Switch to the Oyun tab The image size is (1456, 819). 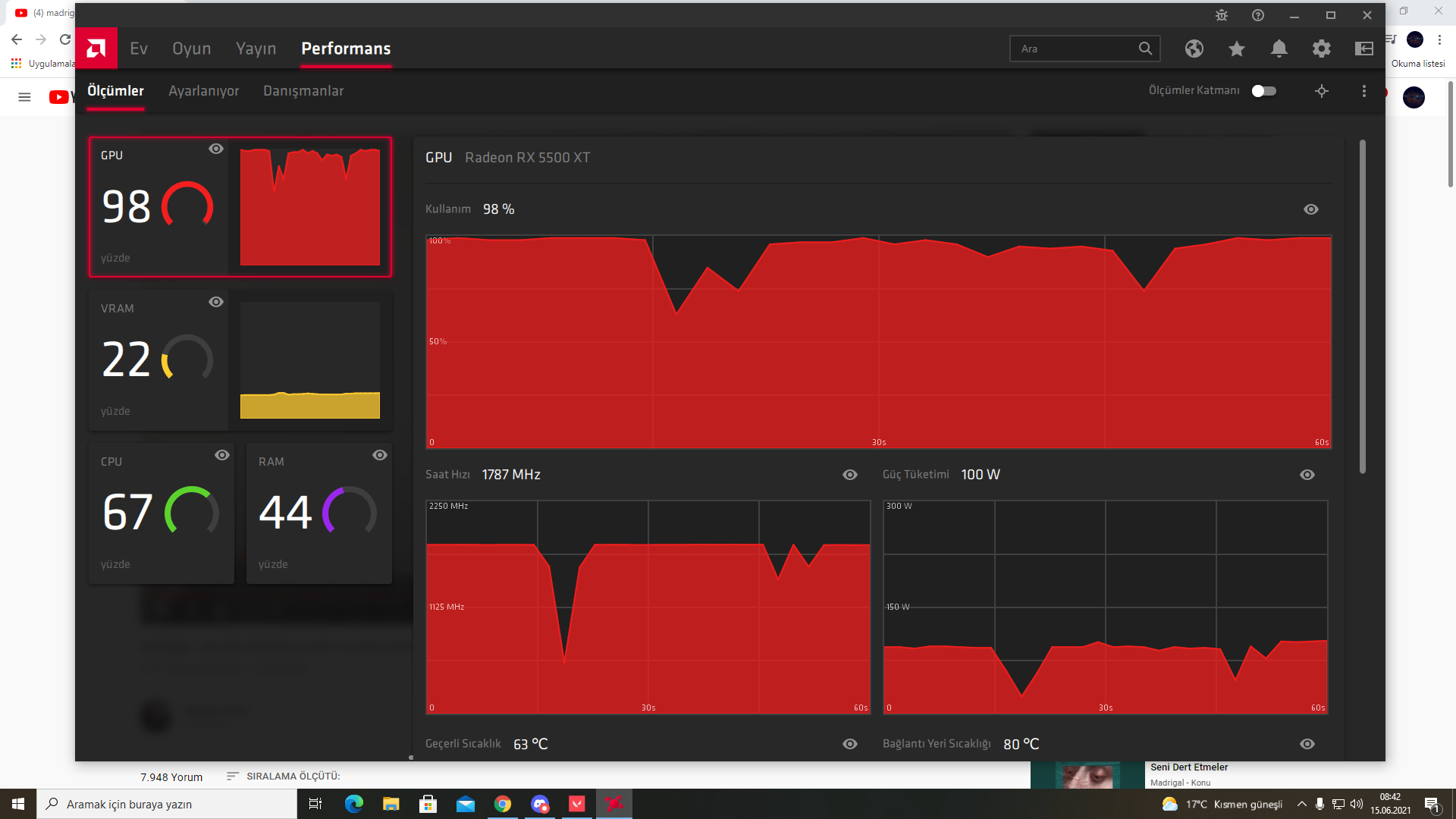click(191, 49)
